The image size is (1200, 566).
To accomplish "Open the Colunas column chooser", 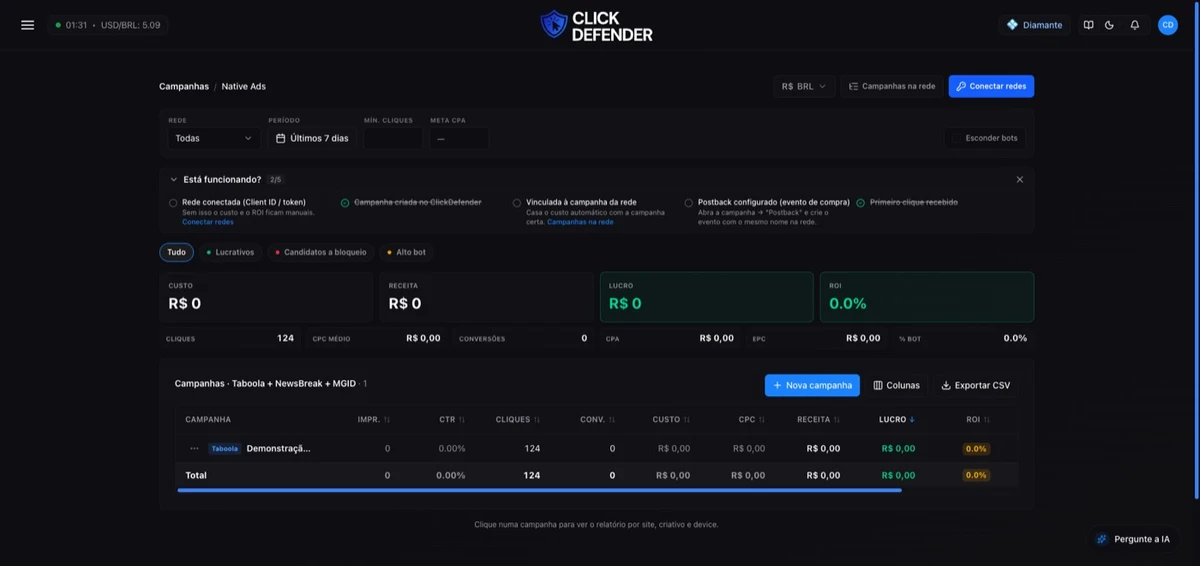I will click(896, 385).
